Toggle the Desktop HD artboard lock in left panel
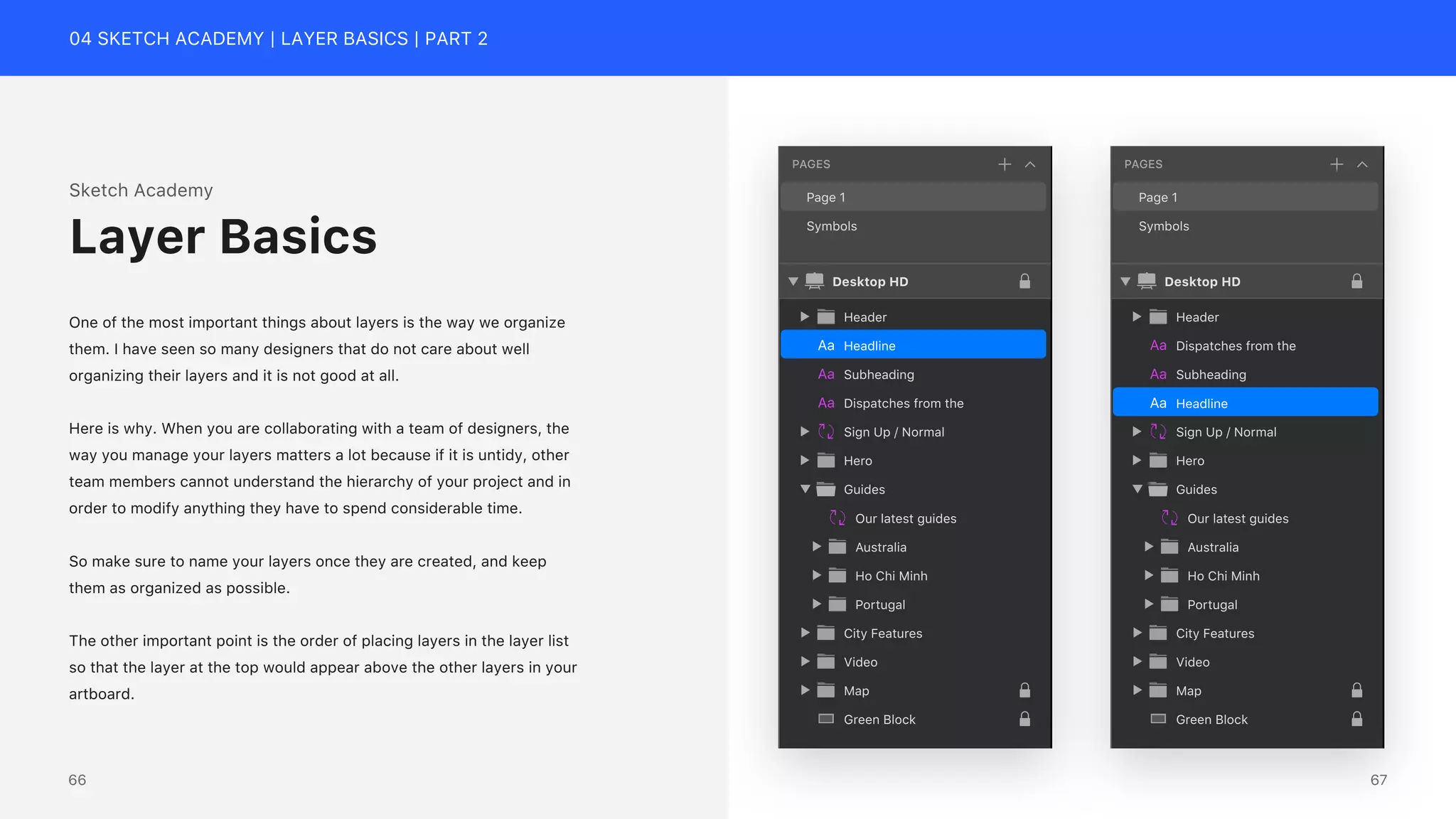 (1024, 281)
